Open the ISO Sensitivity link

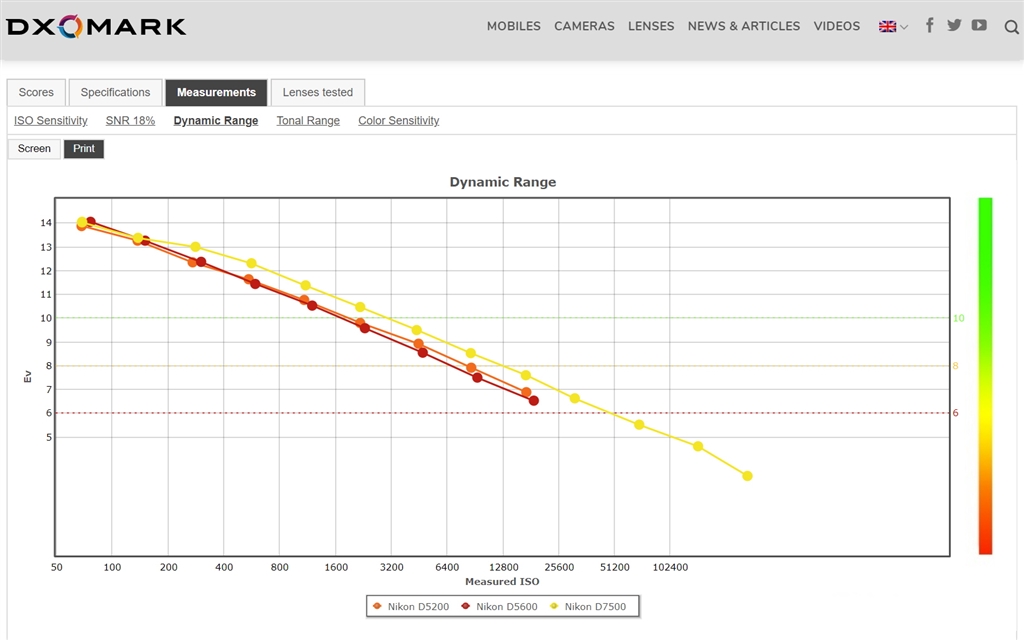[x=50, y=121]
